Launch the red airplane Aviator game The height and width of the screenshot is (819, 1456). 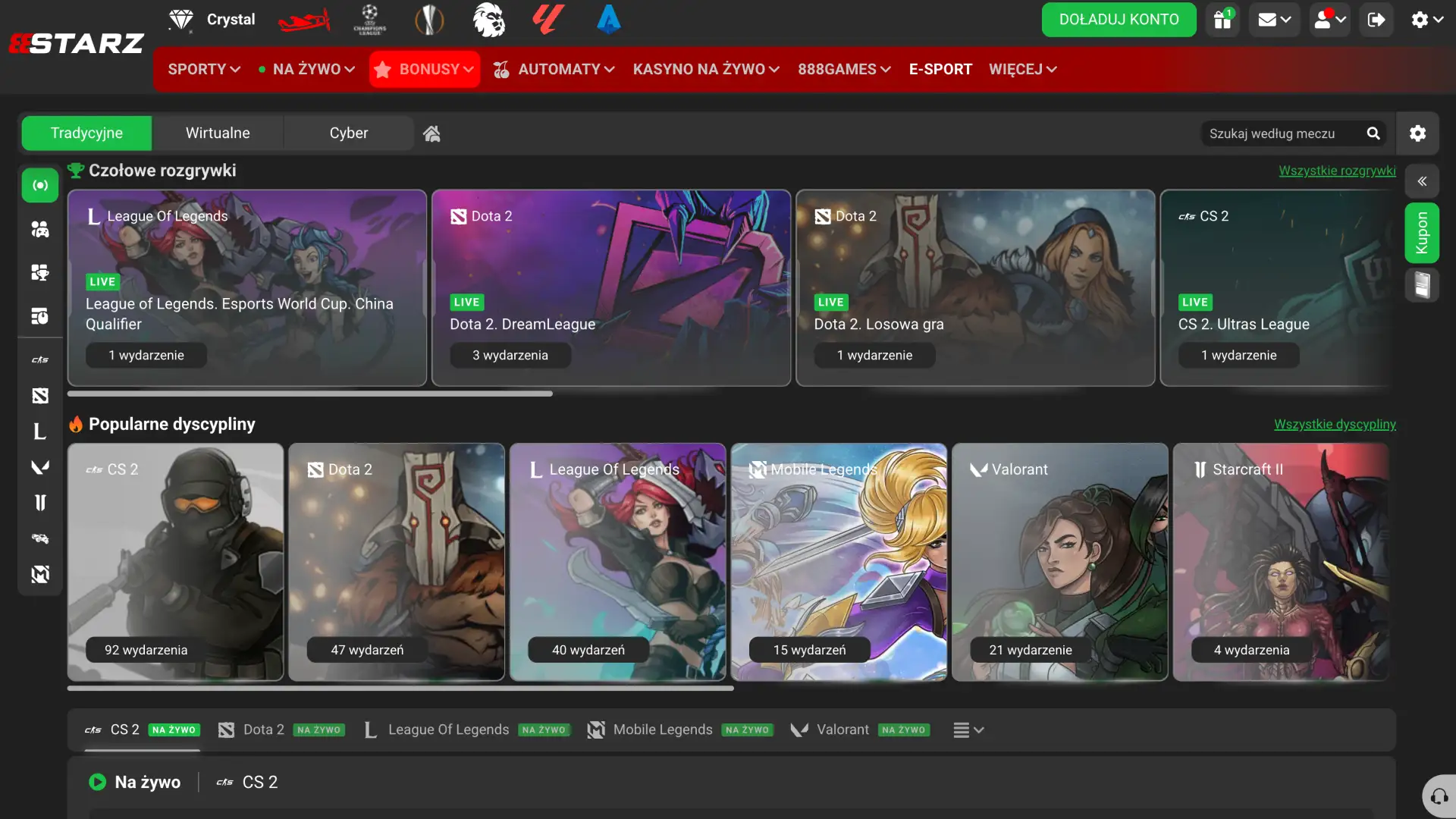click(x=303, y=20)
